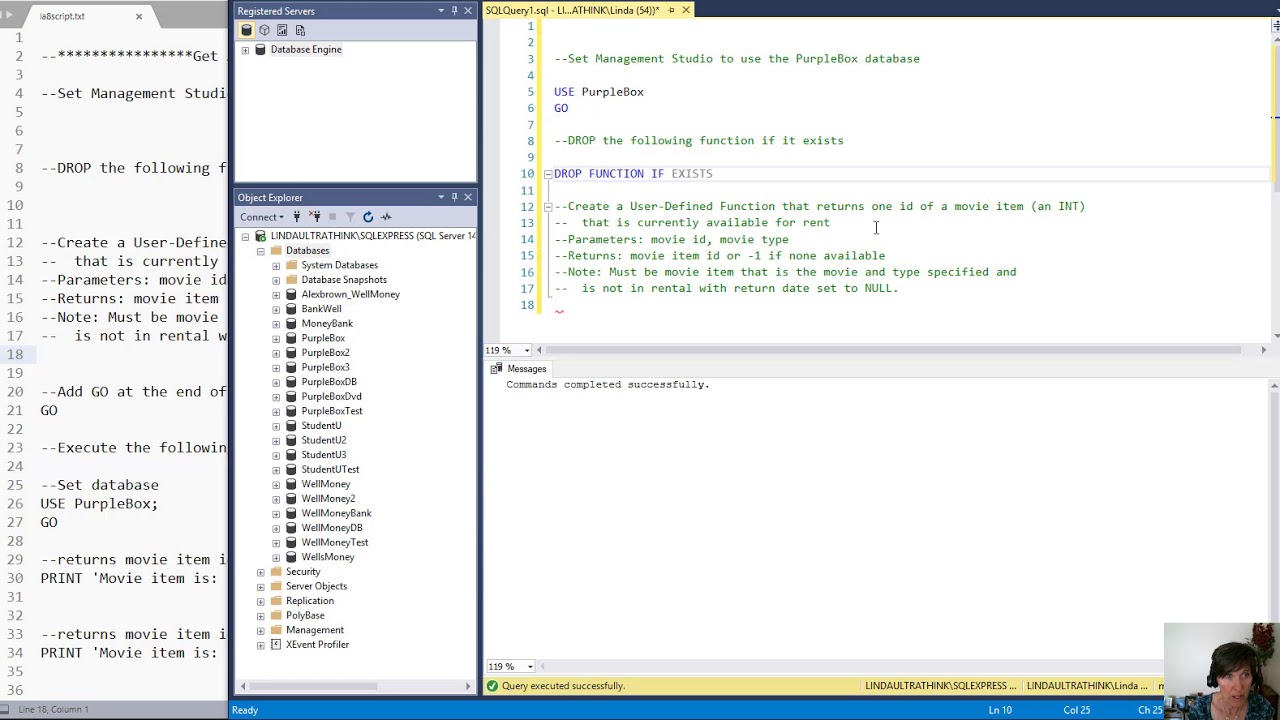Select Database Engine icon in Registered Servers toolbar
Screen dimensions: 1280x720
pos(247,30)
